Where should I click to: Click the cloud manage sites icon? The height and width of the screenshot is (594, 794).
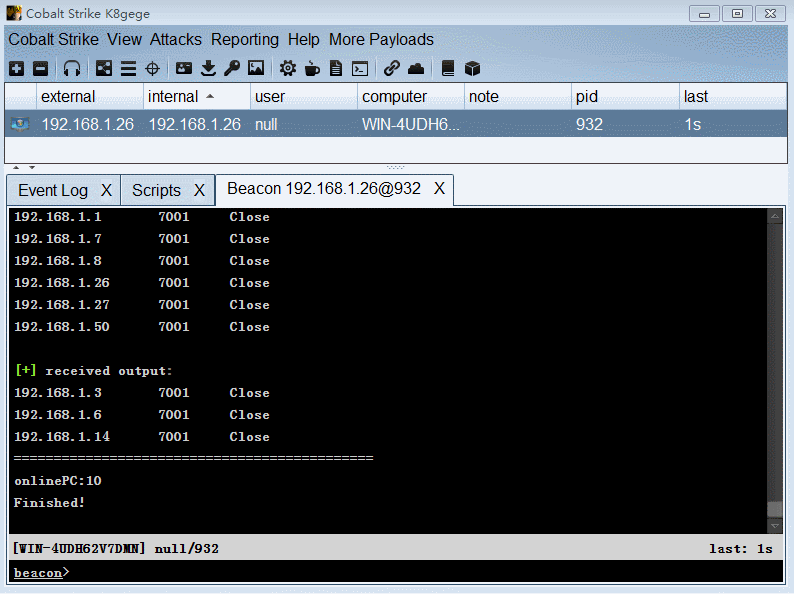(x=416, y=68)
